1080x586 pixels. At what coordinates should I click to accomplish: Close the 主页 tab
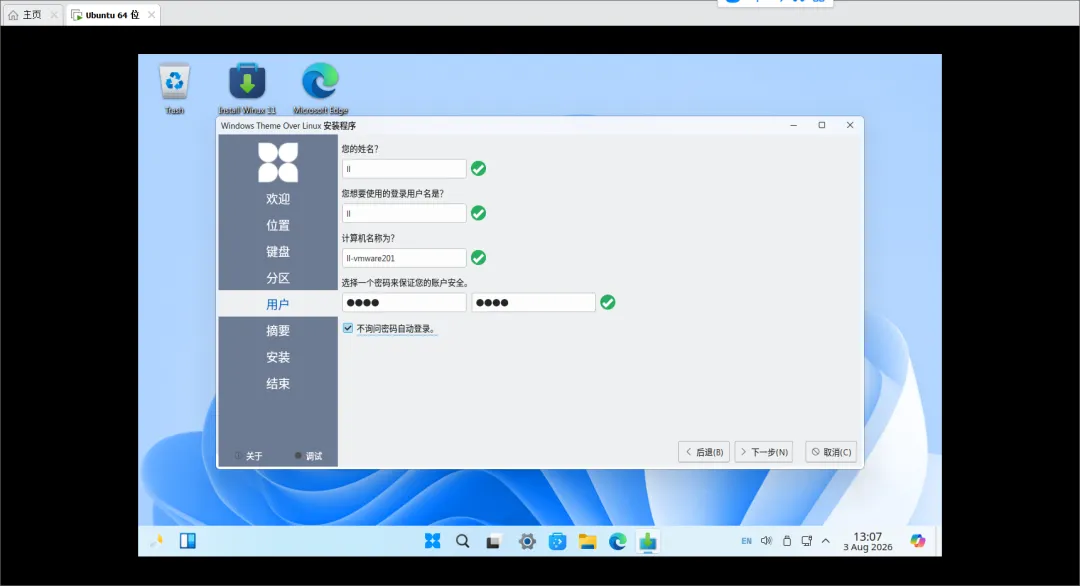[54, 14]
